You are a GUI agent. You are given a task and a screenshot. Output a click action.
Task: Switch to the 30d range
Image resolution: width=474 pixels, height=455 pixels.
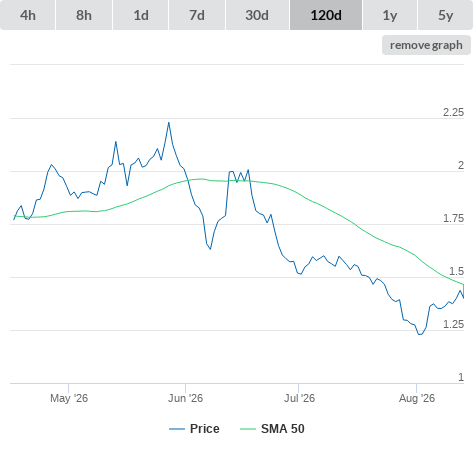pos(257,15)
